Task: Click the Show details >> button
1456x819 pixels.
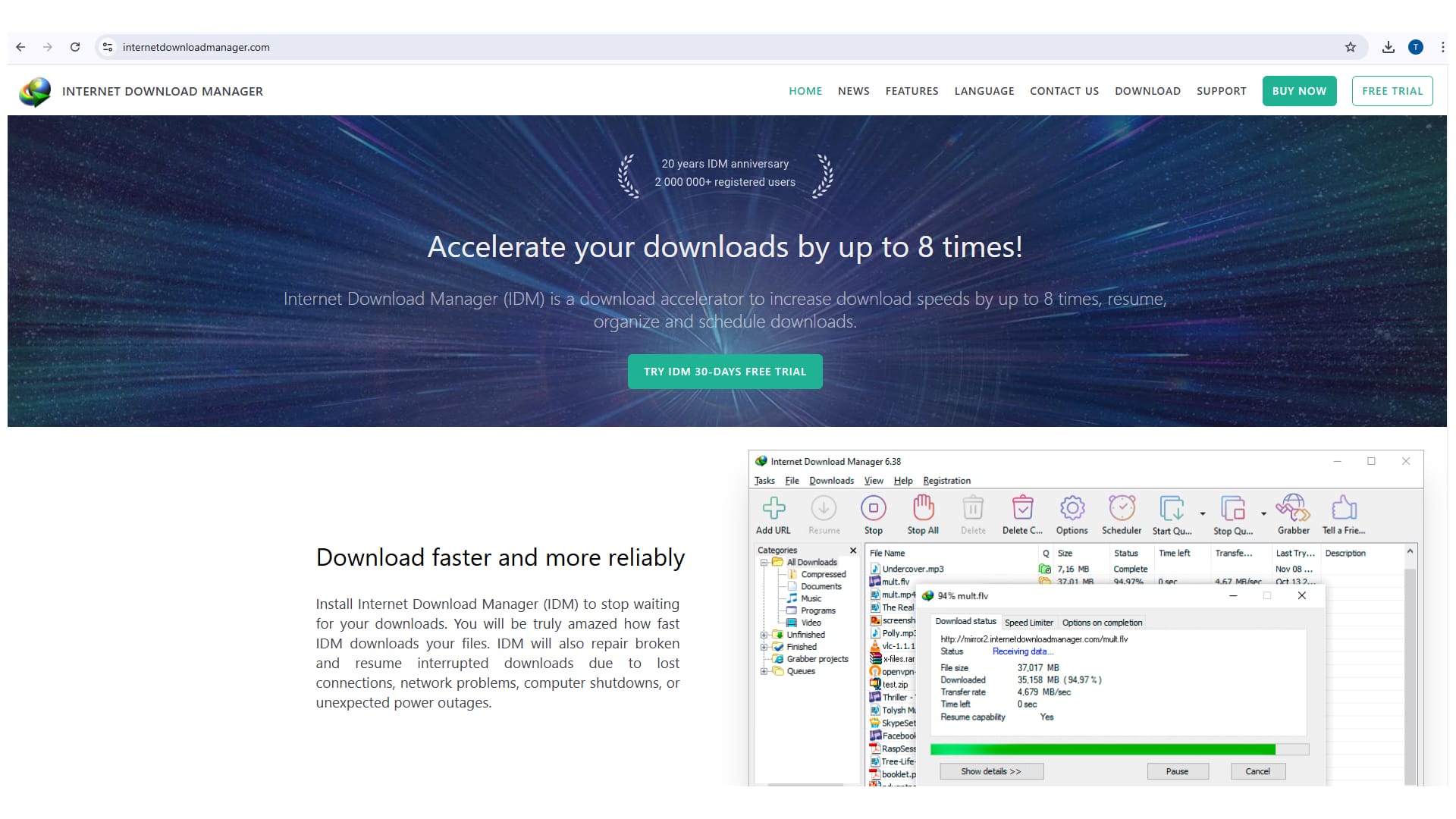Action: click(x=991, y=771)
